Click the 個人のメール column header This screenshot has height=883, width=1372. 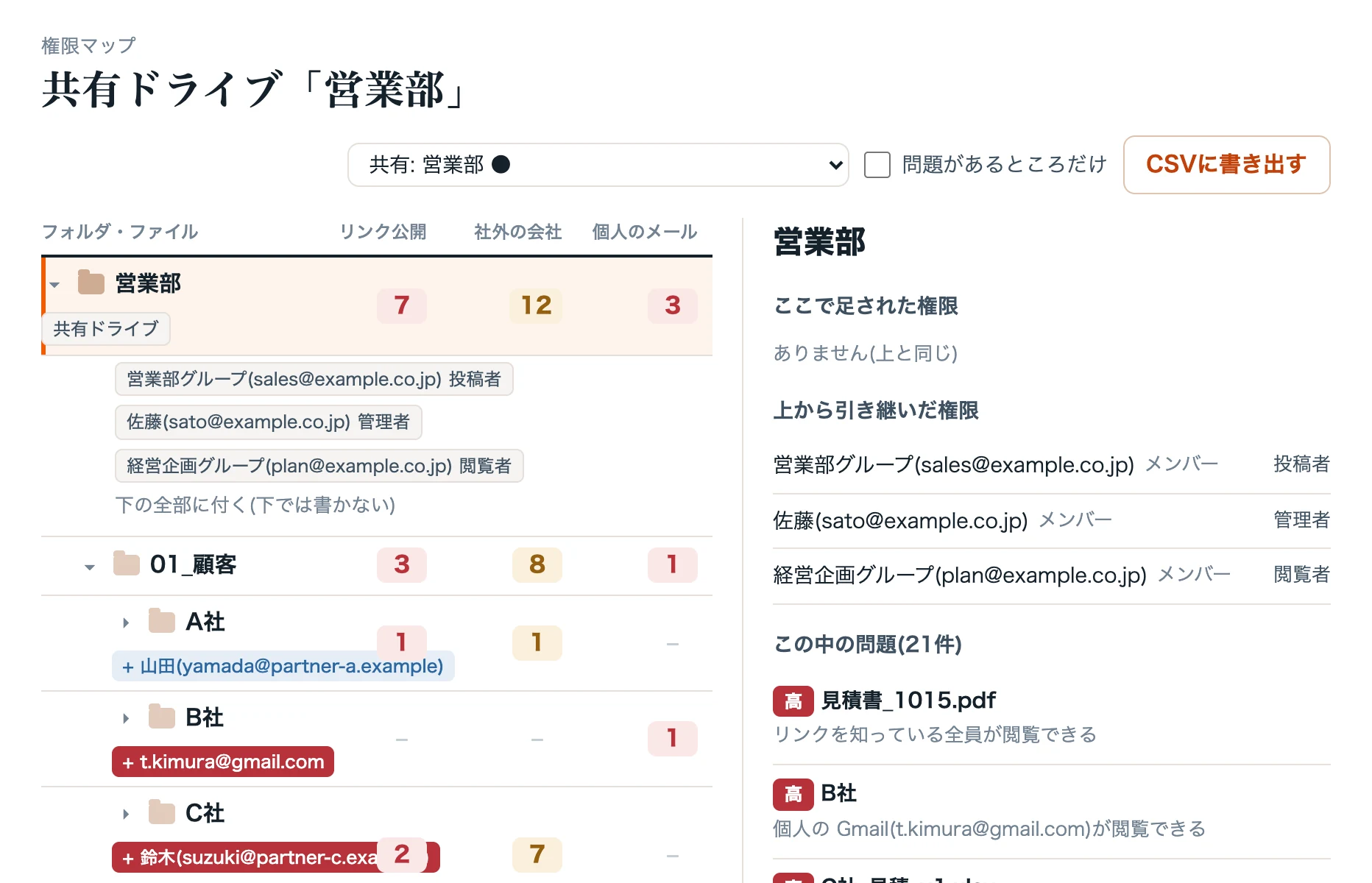tap(644, 232)
